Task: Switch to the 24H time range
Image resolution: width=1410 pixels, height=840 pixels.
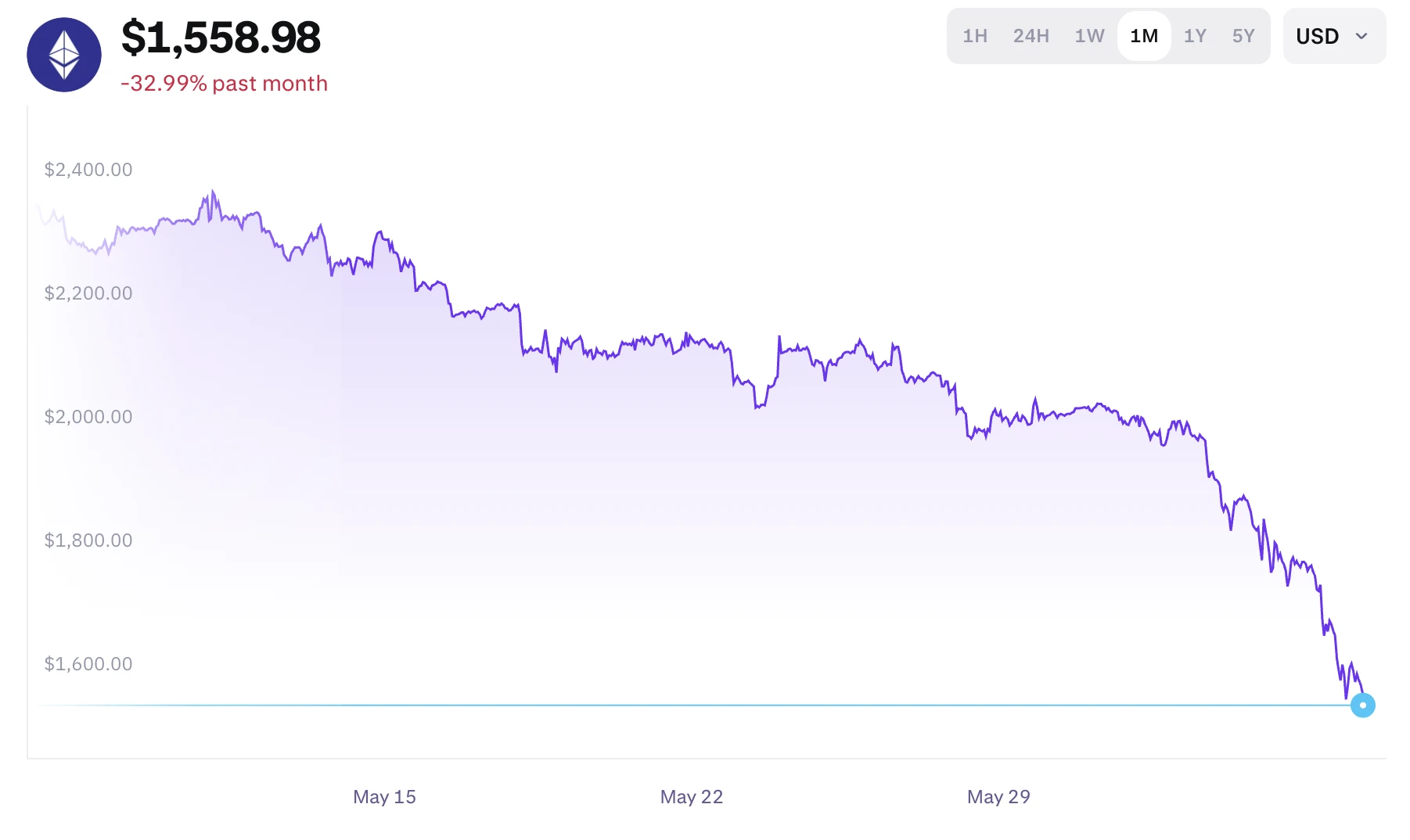Action: coord(1031,36)
